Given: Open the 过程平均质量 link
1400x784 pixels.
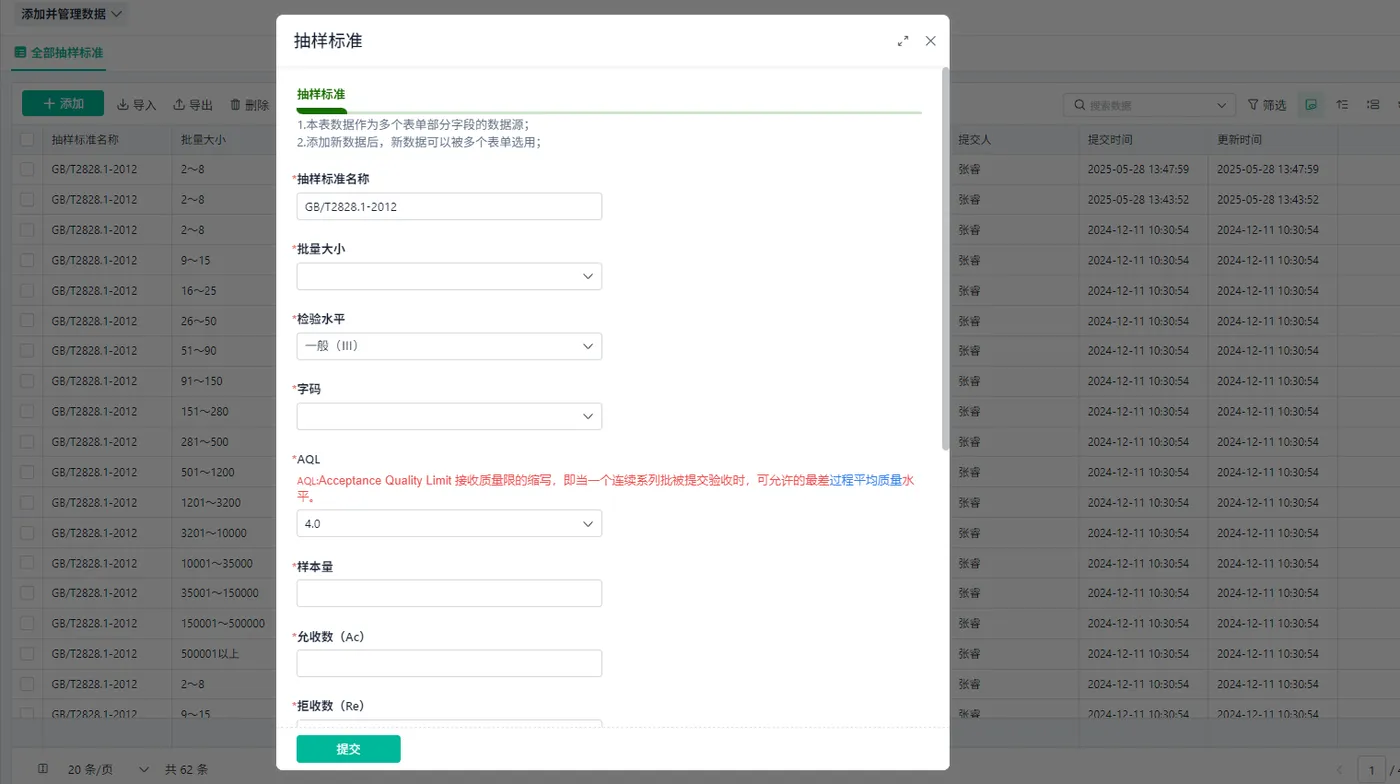Looking at the screenshot, I should tap(865, 480).
